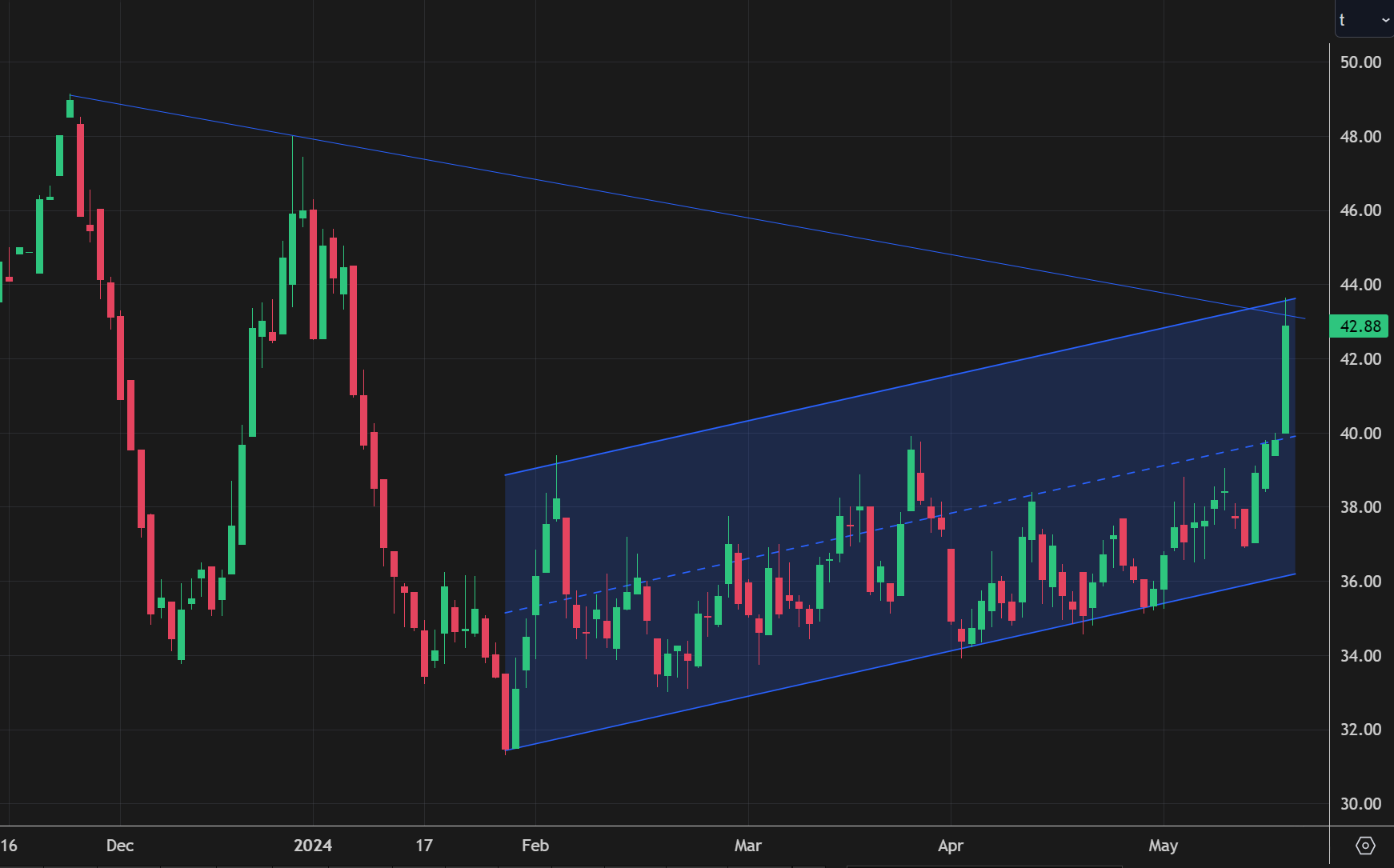Click the 32.00 price axis label
This screenshot has height=868, width=1394.
1360,730
